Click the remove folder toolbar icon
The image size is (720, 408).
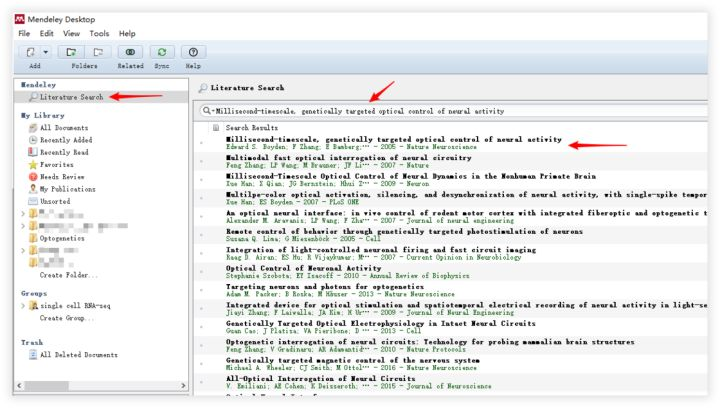click(98, 52)
